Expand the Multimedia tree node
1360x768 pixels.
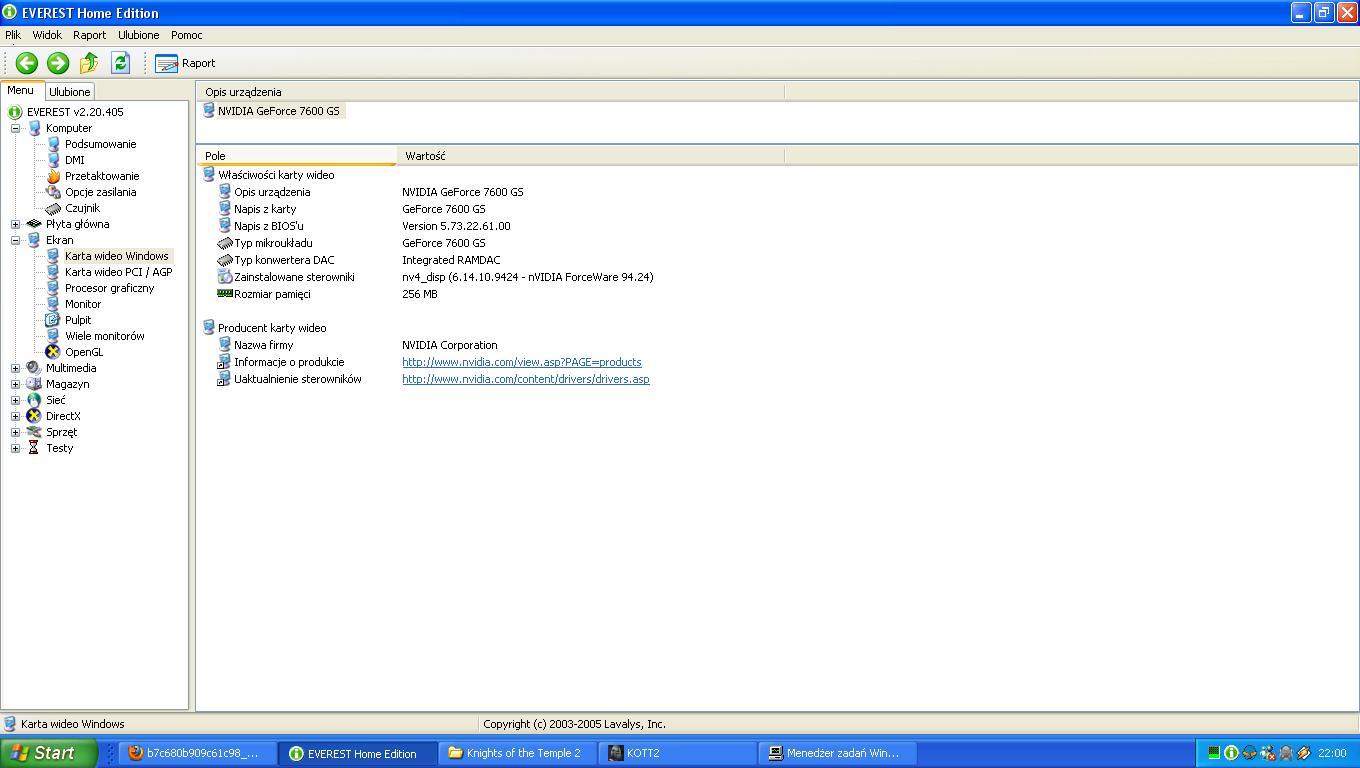point(15,368)
